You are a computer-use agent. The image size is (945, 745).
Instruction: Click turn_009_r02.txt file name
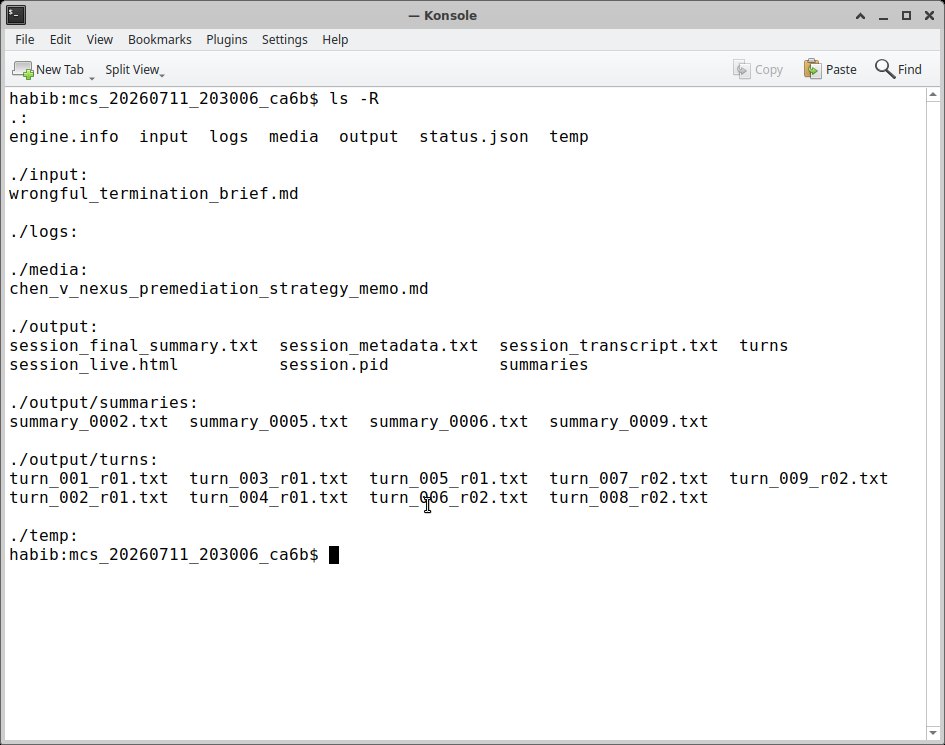coord(809,479)
